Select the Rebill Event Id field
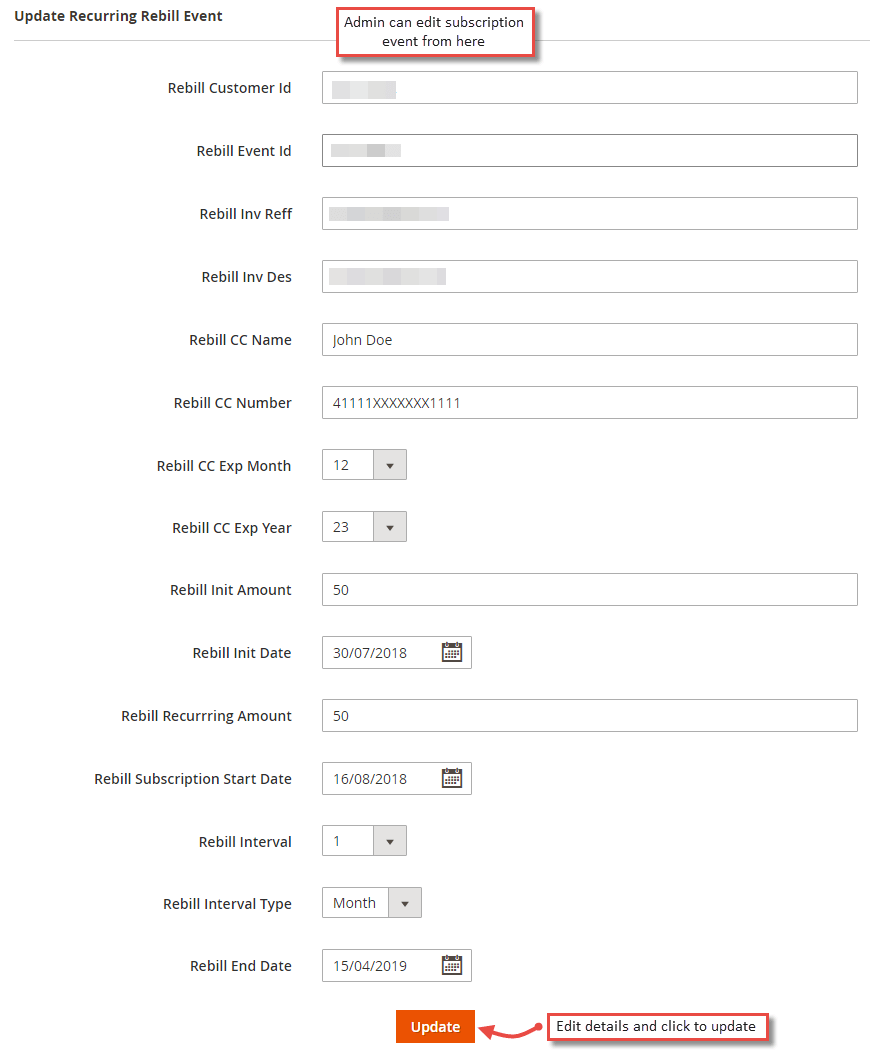 tap(588, 150)
